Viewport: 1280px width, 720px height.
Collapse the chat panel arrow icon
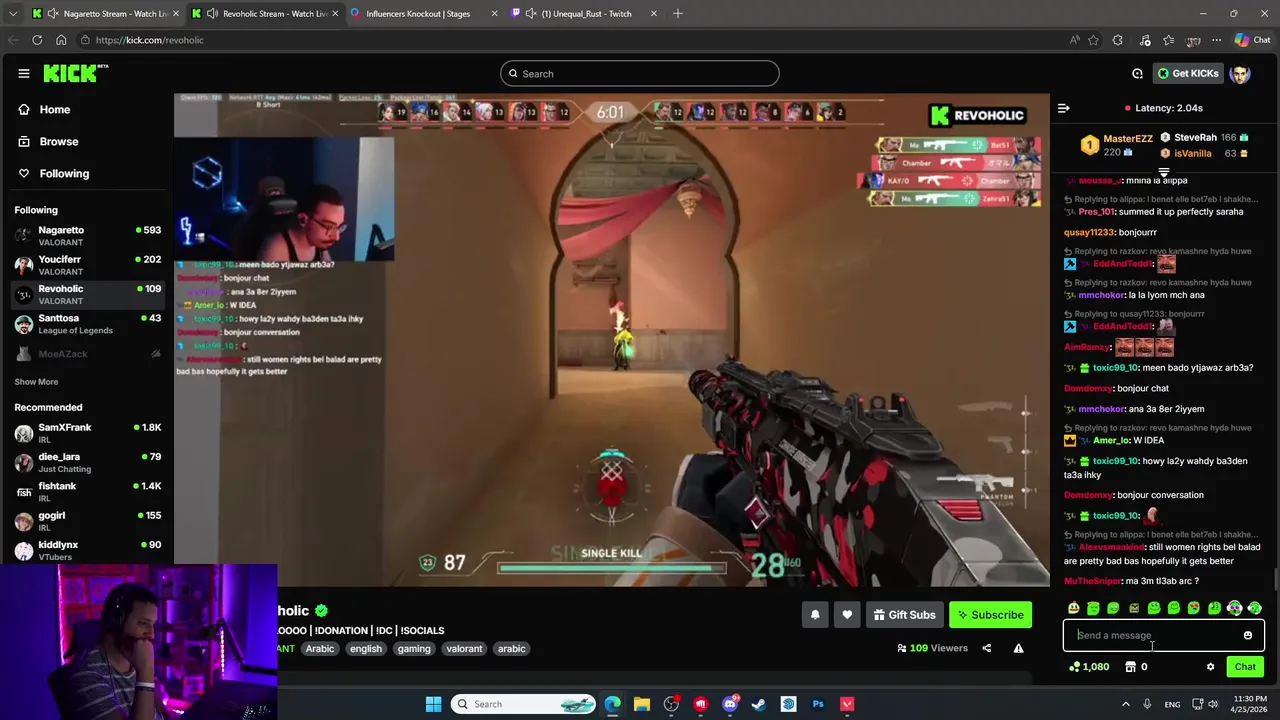pos(1064,108)
